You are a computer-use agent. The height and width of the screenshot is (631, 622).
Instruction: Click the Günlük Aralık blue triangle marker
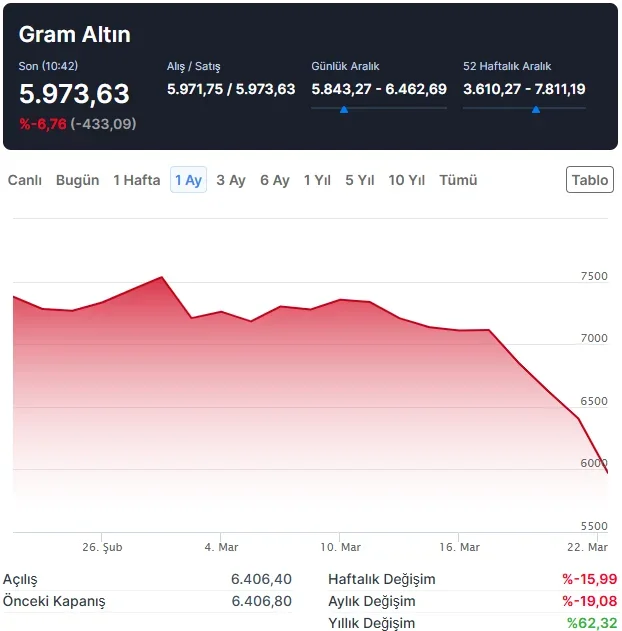click(x=344, y=108)
